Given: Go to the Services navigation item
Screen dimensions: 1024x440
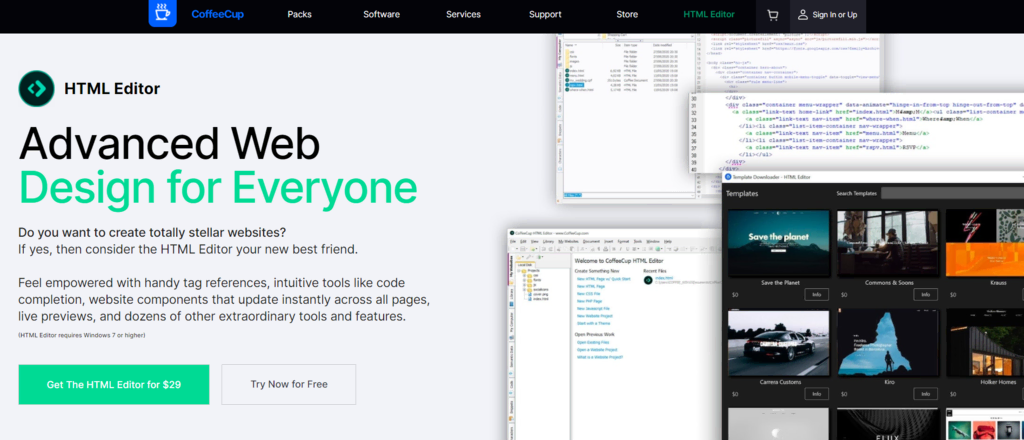Looking at the screenshot, I should (463, 15).
